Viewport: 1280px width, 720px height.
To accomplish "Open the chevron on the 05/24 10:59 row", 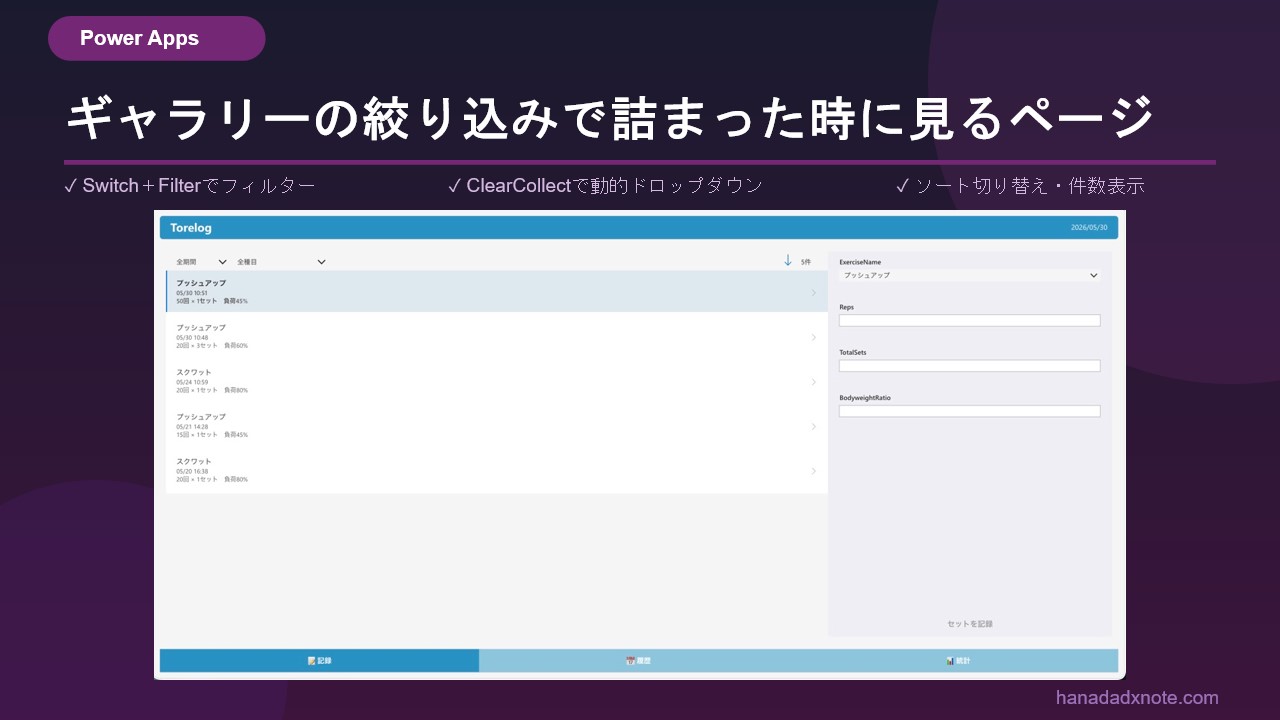I will tap(814, 382).
